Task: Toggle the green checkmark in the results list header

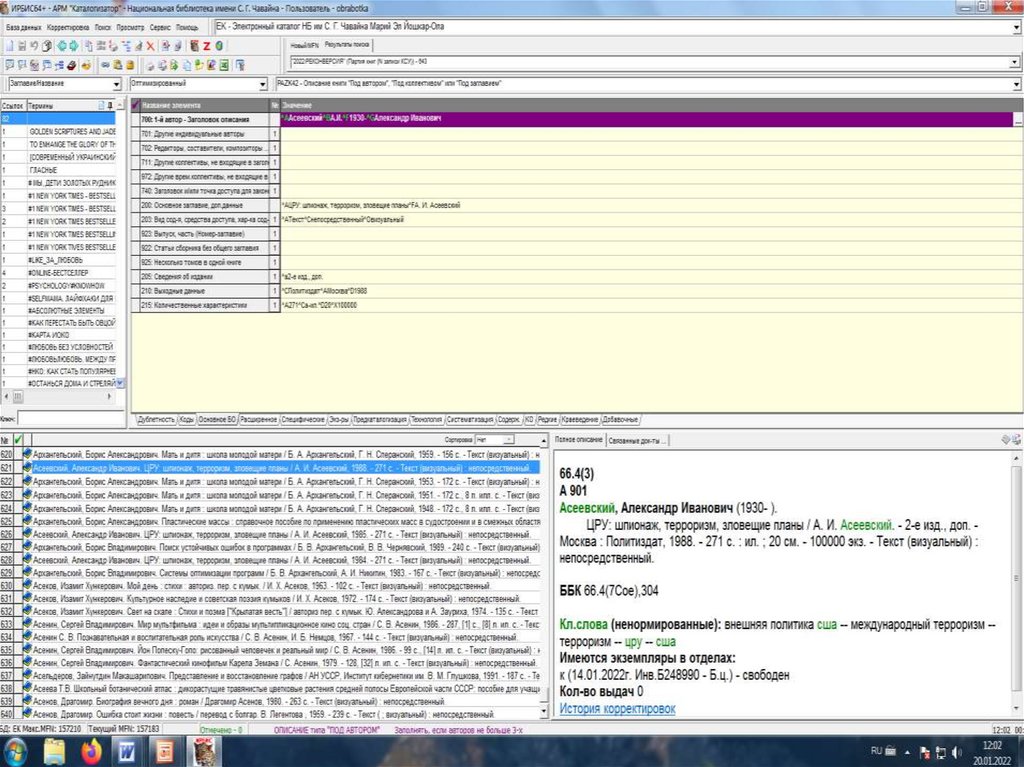Action: pyautogui.click(x=18, y=440)
